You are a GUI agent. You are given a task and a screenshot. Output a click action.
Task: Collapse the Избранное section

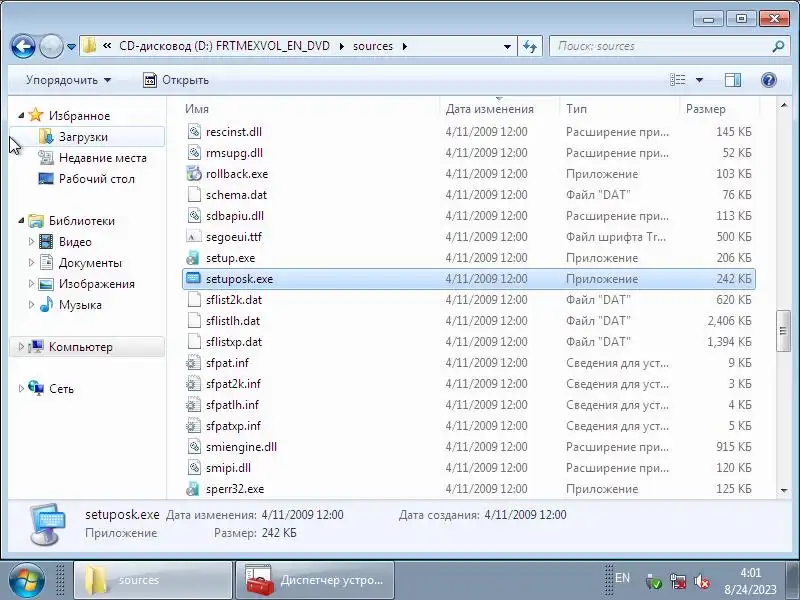pos(21,115)
